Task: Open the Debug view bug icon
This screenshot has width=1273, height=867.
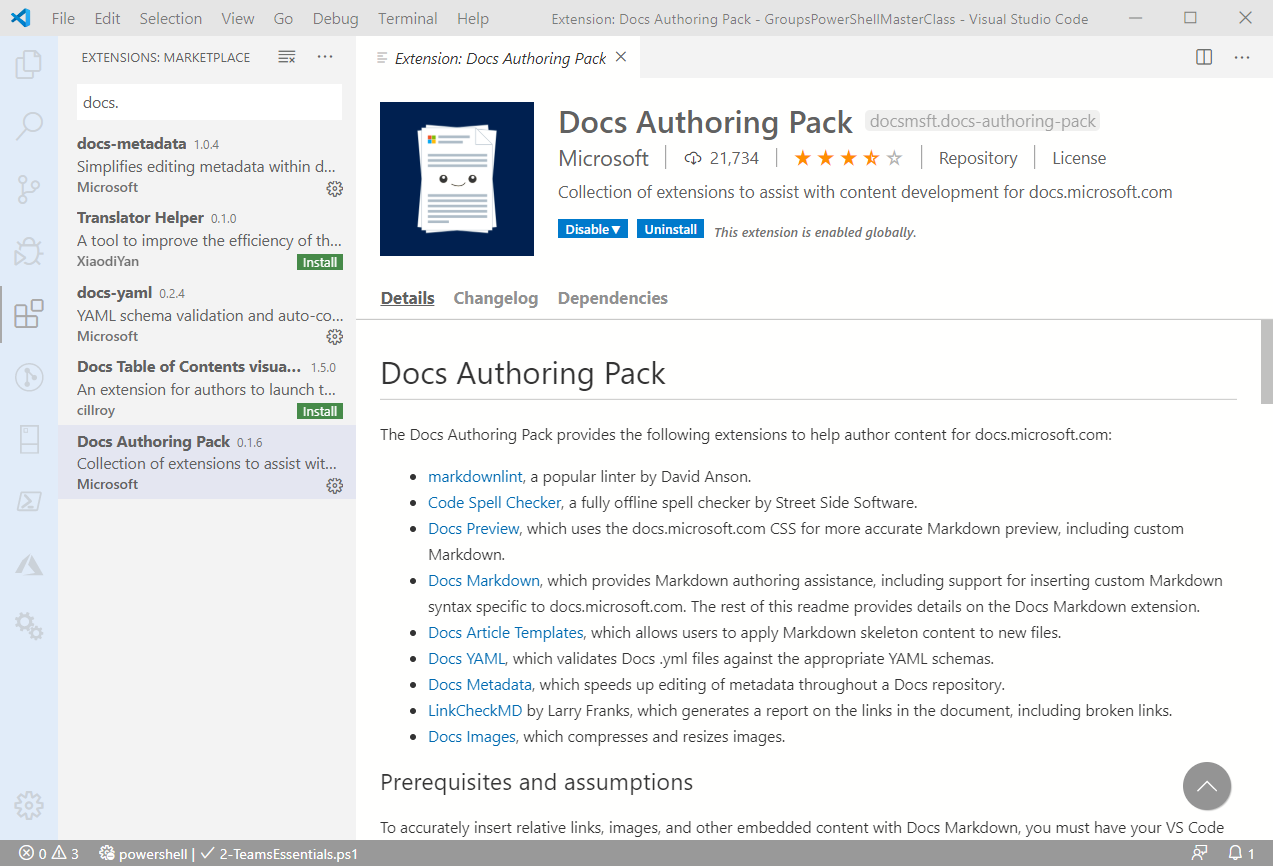Action: point(29,251)
